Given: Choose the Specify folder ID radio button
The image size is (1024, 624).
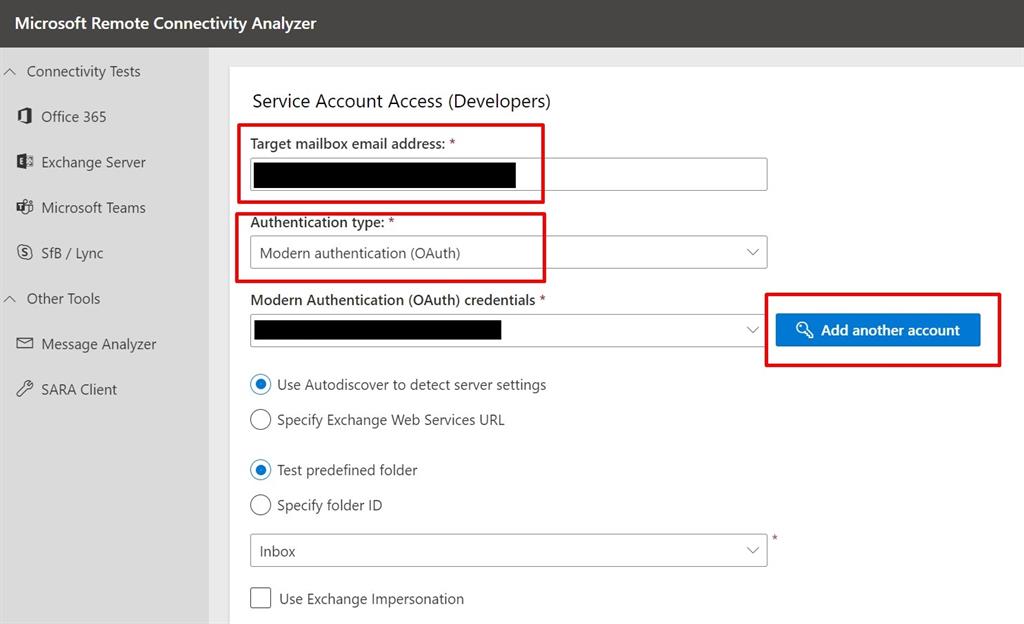Looking at the screenshot, I should click(260, 505).
